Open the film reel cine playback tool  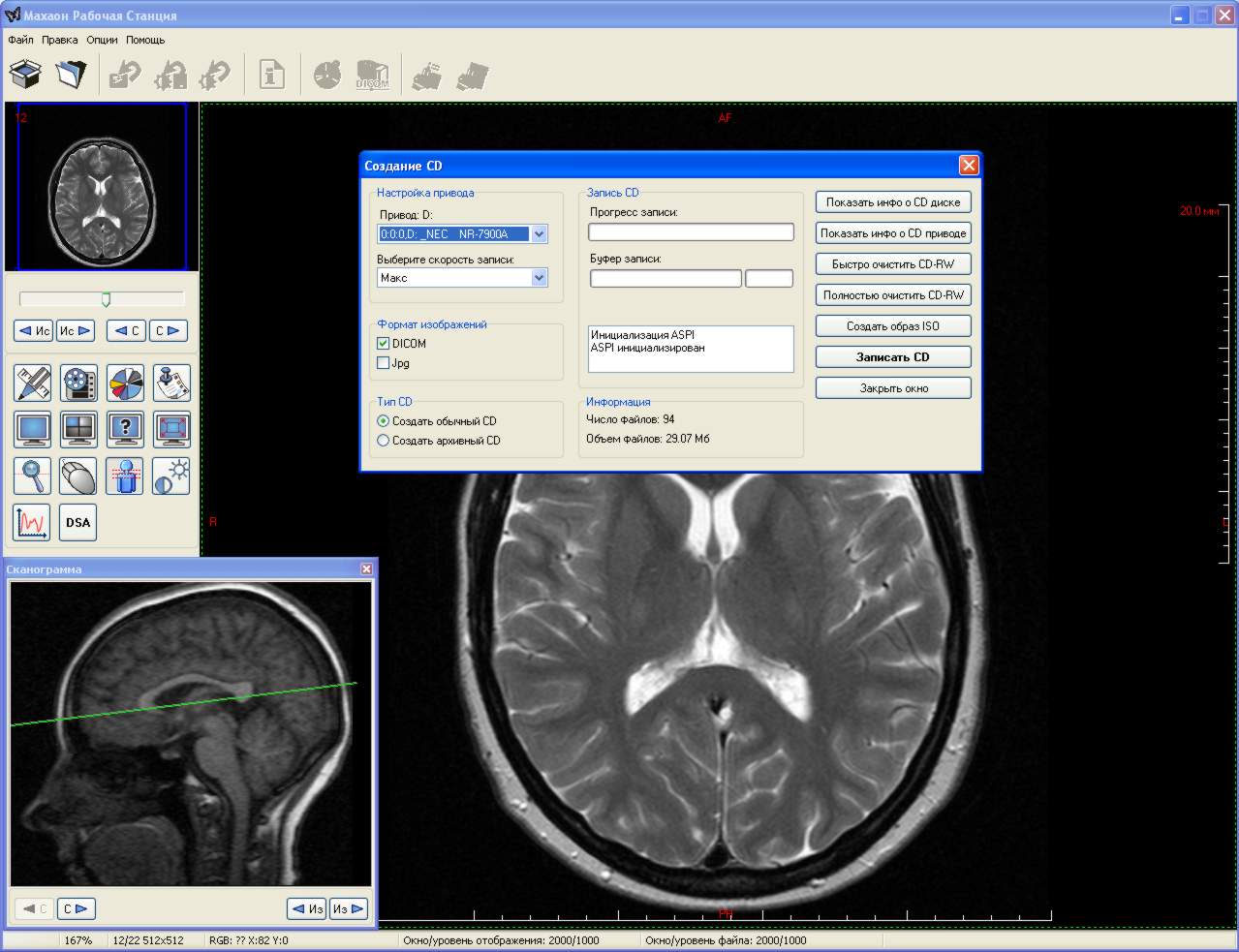coord(78,384)
